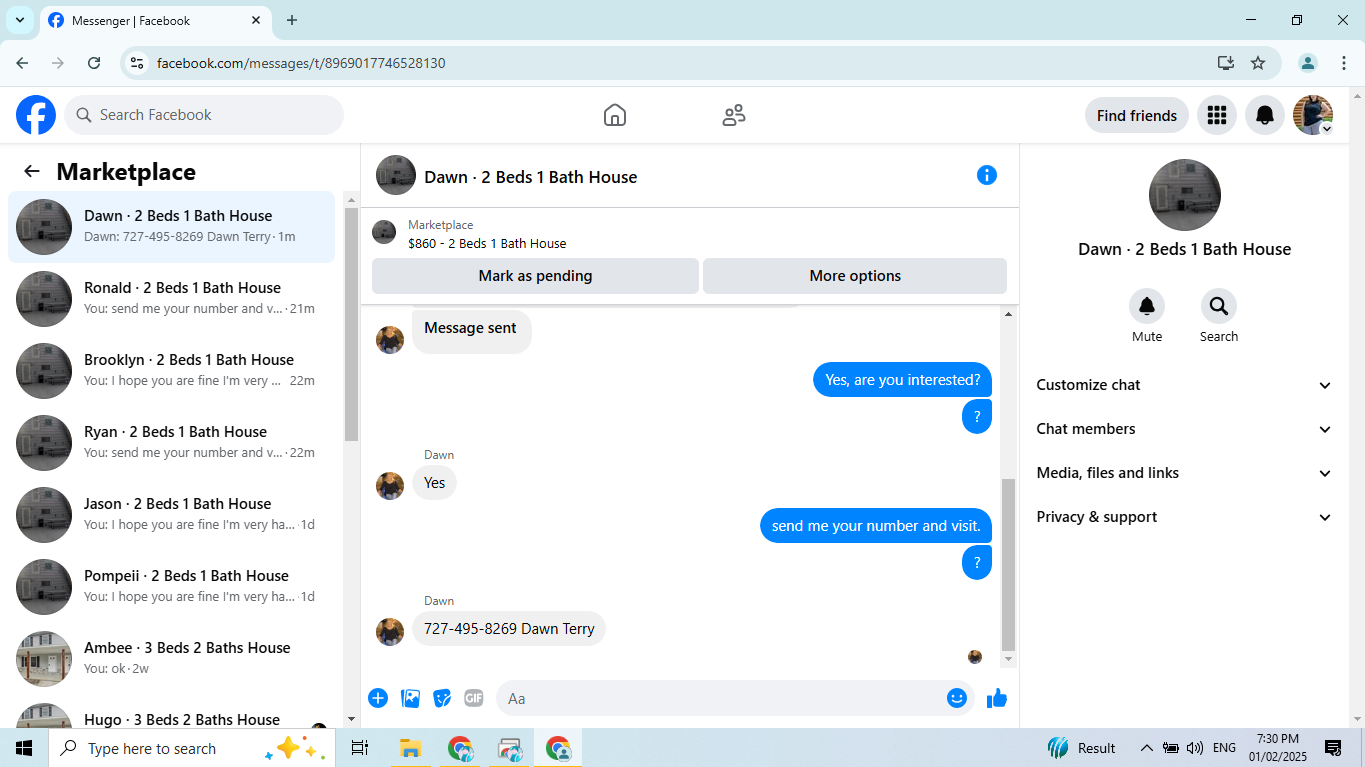This screenshot has width=1365, height=767.
Task: Open the tab search dropdown arrow
Action: [19, 20]
